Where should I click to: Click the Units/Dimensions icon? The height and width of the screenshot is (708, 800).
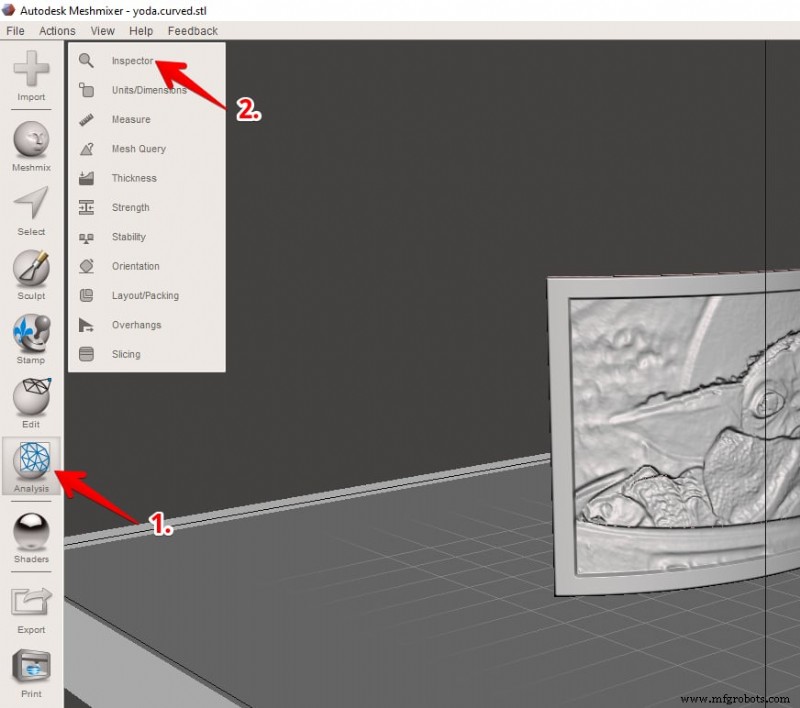point(86,90)
